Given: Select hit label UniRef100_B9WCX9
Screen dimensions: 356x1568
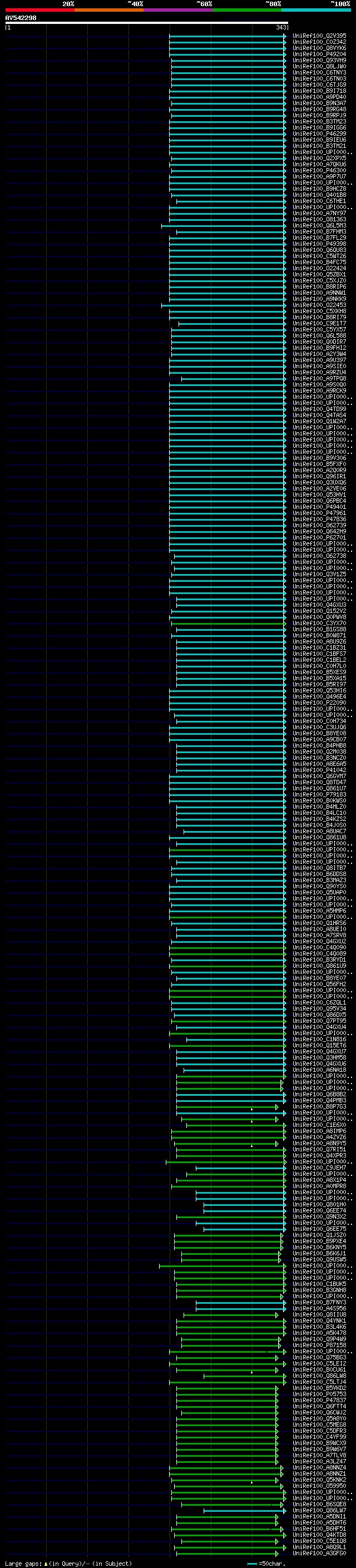Looking at the screenshot, I should (x=319, y=1443).
